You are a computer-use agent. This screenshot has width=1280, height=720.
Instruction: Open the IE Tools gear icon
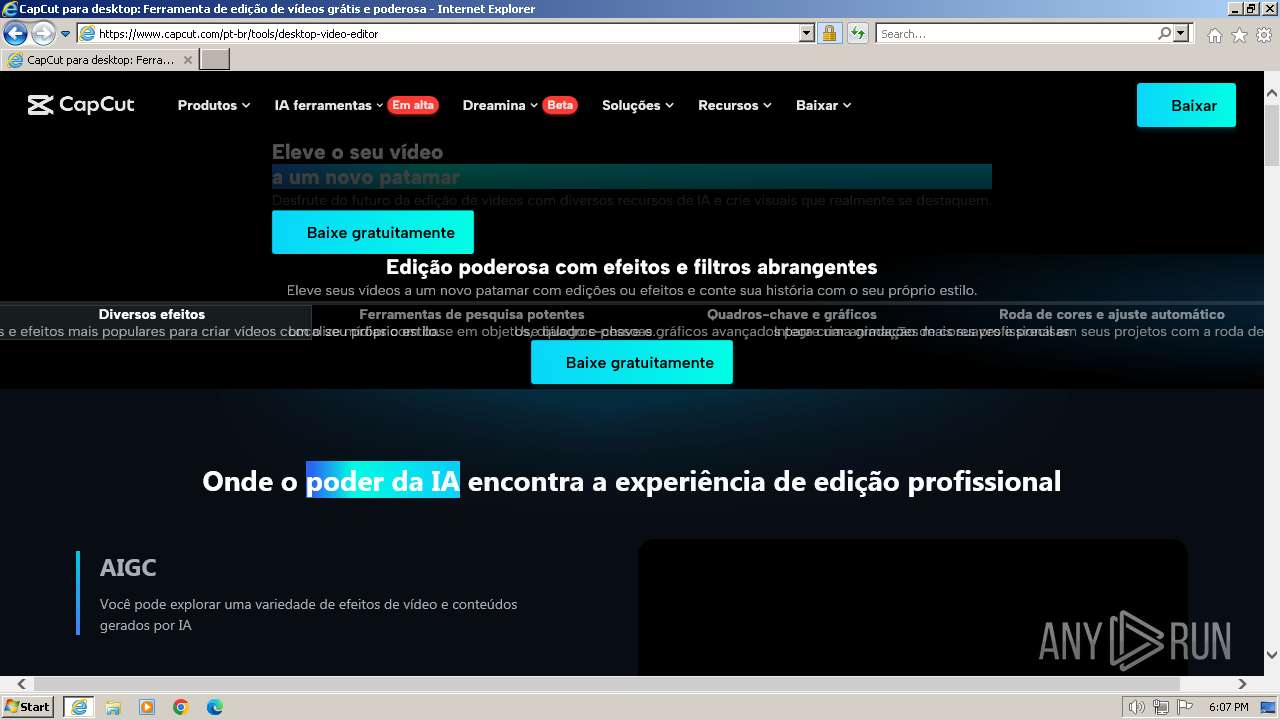1264,34
